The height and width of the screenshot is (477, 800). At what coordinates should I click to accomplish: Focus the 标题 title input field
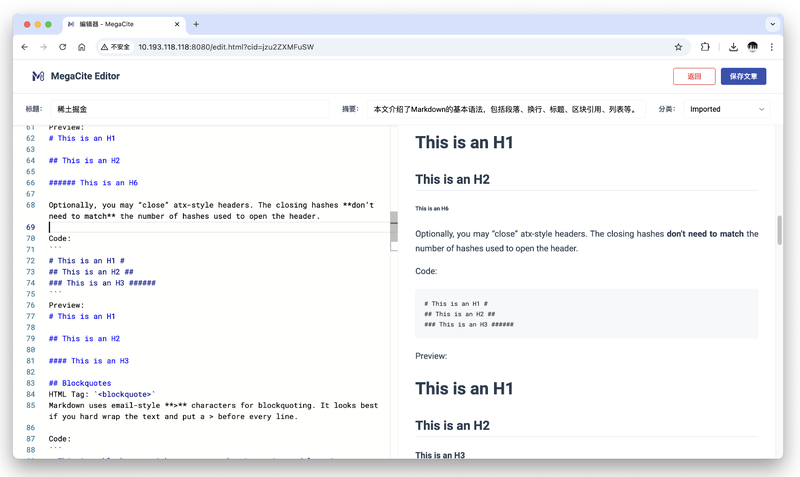190,109
